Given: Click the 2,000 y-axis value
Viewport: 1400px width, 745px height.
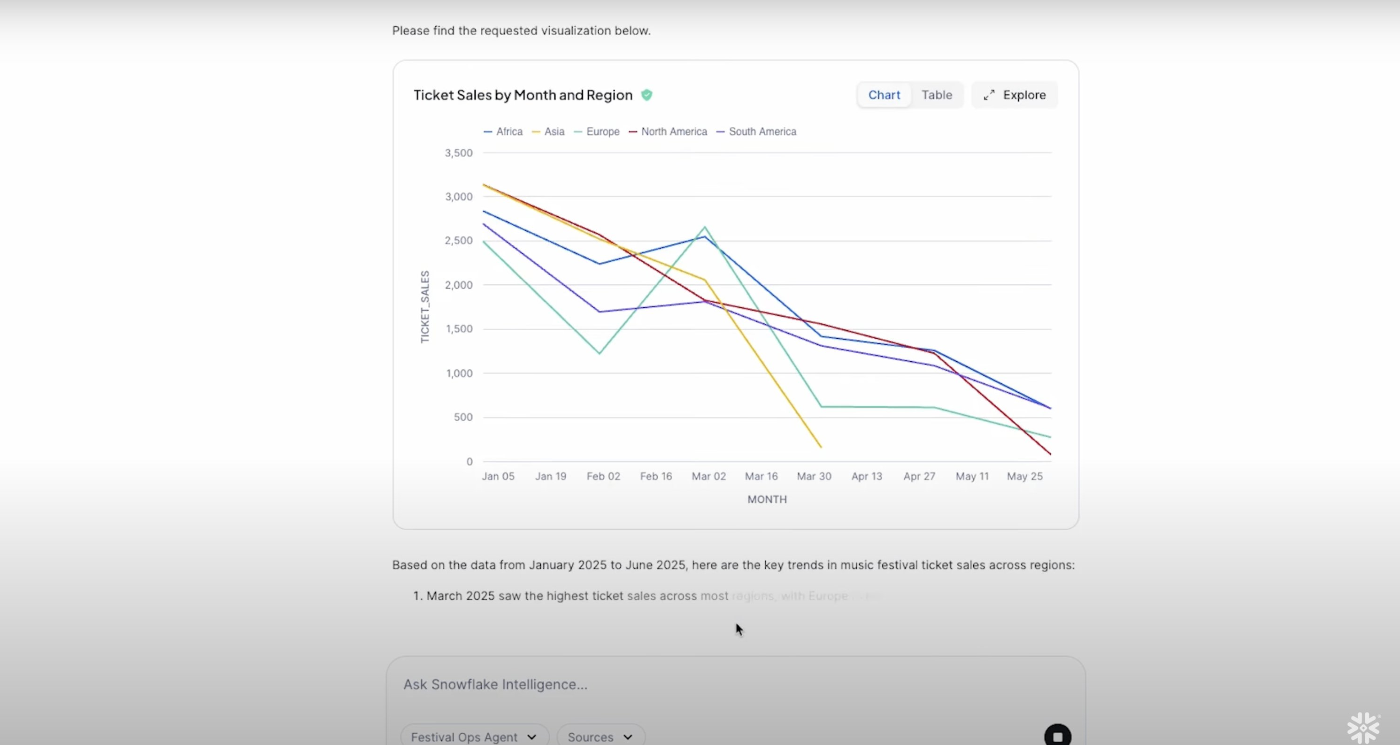Looking at the screenshot, I should click(x=458, y=285).
